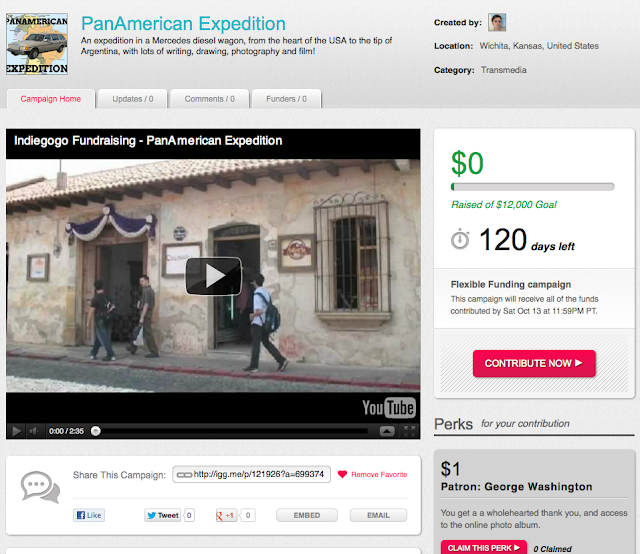Click the Facebook Like button

89,515
